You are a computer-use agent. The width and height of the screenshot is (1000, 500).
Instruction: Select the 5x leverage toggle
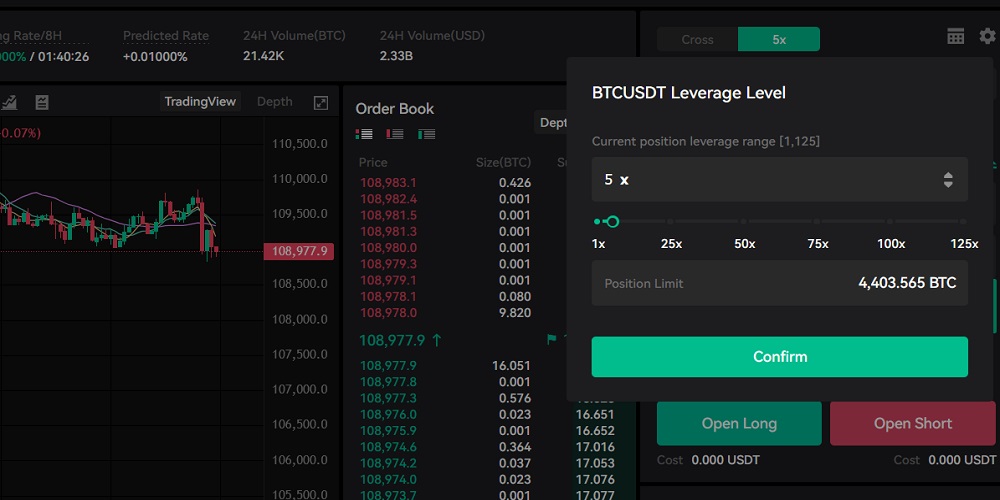[x=779, y=40]
